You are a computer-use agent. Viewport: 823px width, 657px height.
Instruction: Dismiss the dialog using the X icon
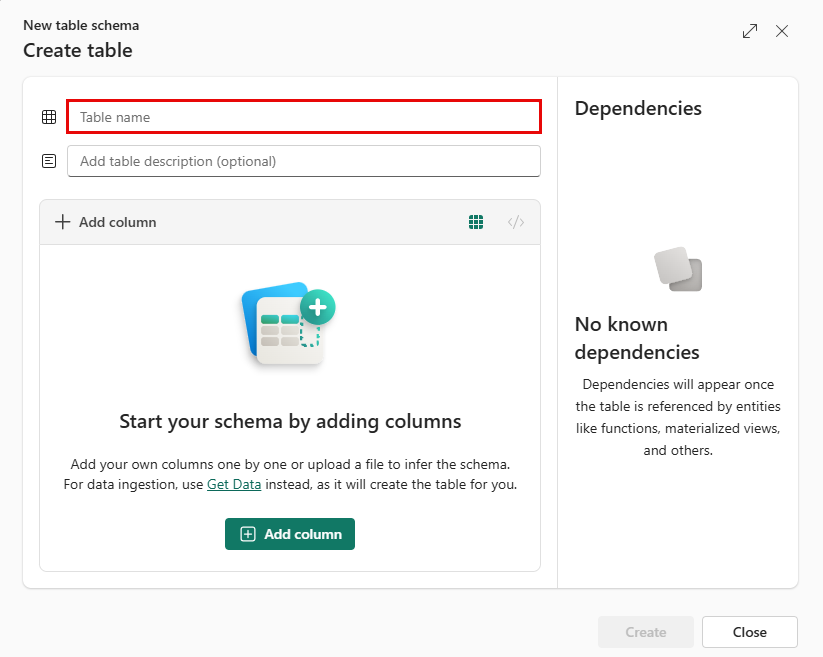tap(782, 31)
